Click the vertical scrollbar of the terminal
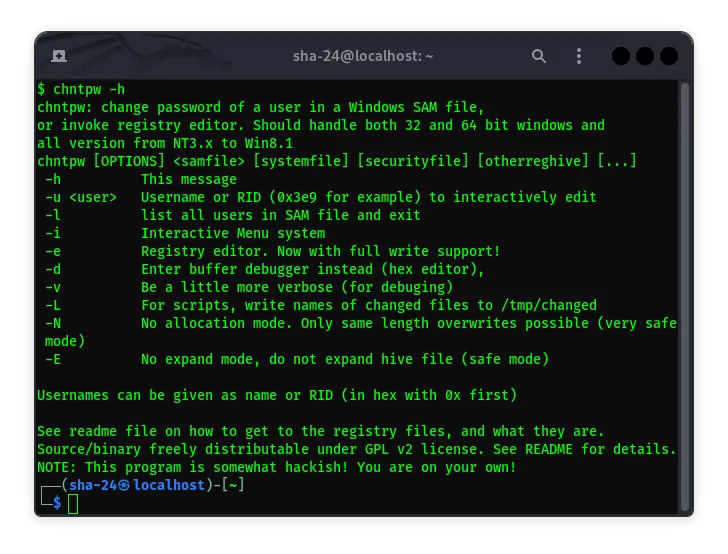Screen dimensions: 728x554 point(684,290)
